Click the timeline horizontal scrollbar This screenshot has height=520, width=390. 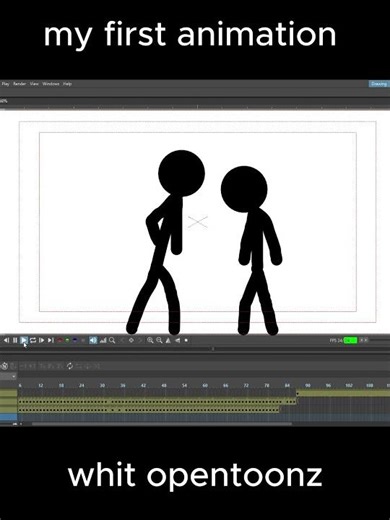click(162, 424)
